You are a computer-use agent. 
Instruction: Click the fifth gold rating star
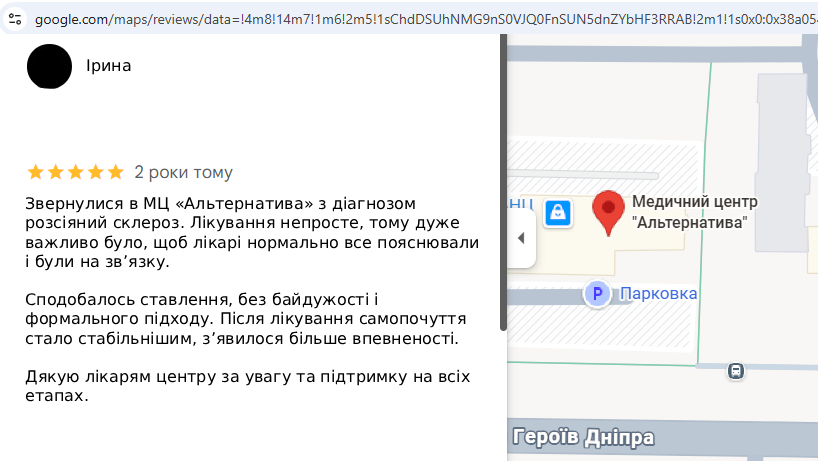(x=115, y=172)
